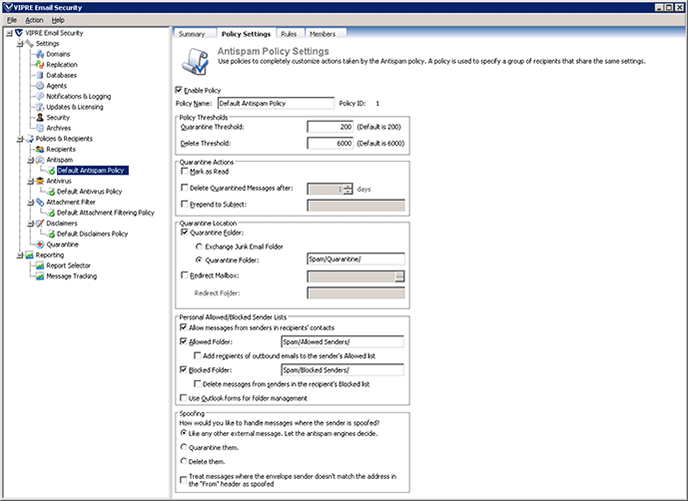The height and width of the screenshot is (501, 688).
Task: Click the Redirect Mailbox browse button
Action: click(x=399, y=275)
